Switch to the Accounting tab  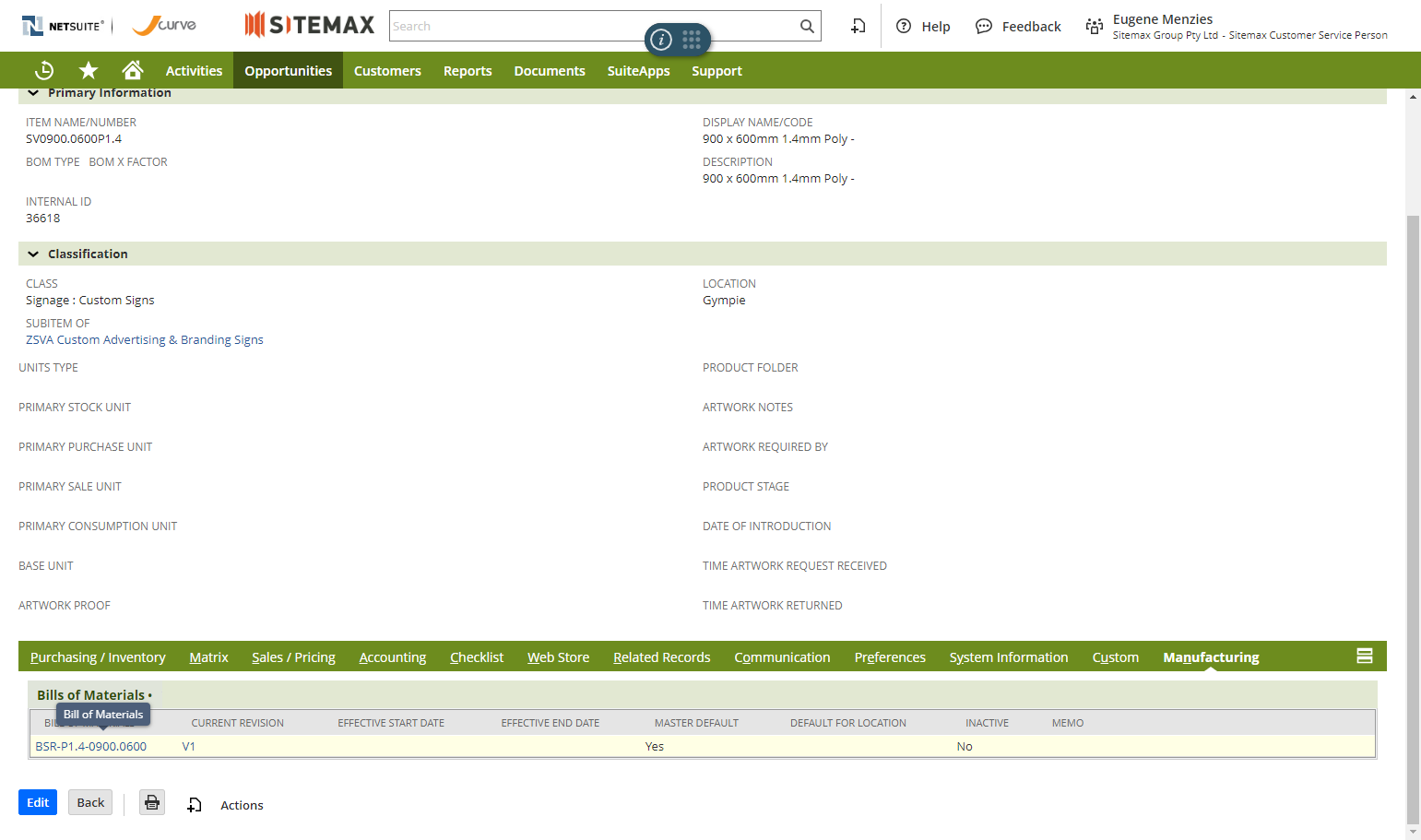click(393, 657)
